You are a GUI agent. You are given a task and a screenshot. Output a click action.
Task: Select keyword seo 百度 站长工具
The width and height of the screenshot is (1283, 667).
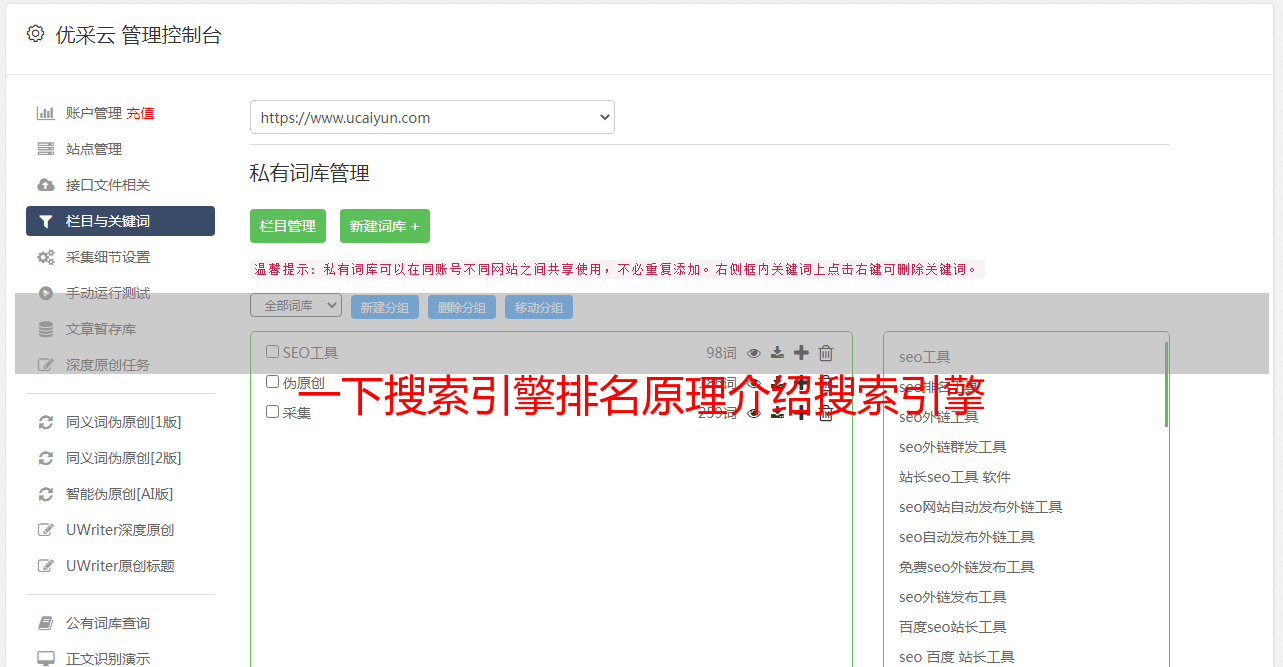click(x=957, y=657)
